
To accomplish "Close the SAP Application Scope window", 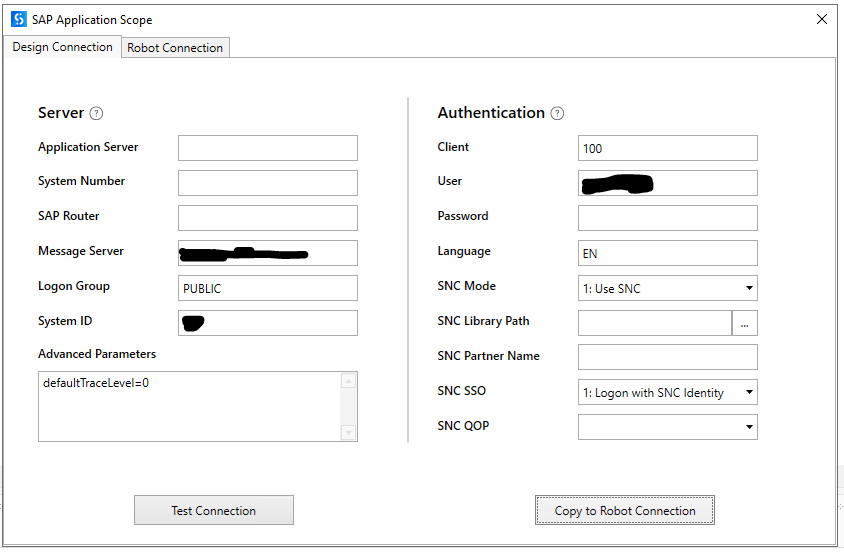I will [822, 19].
